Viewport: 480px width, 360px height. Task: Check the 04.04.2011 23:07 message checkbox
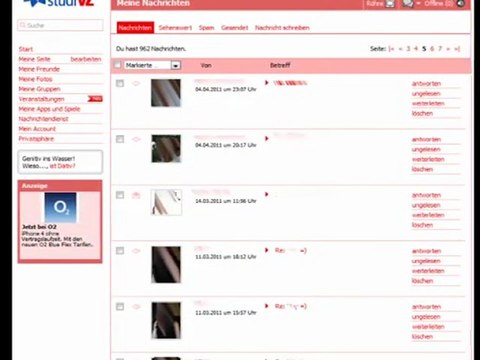(x=120, y=83)
